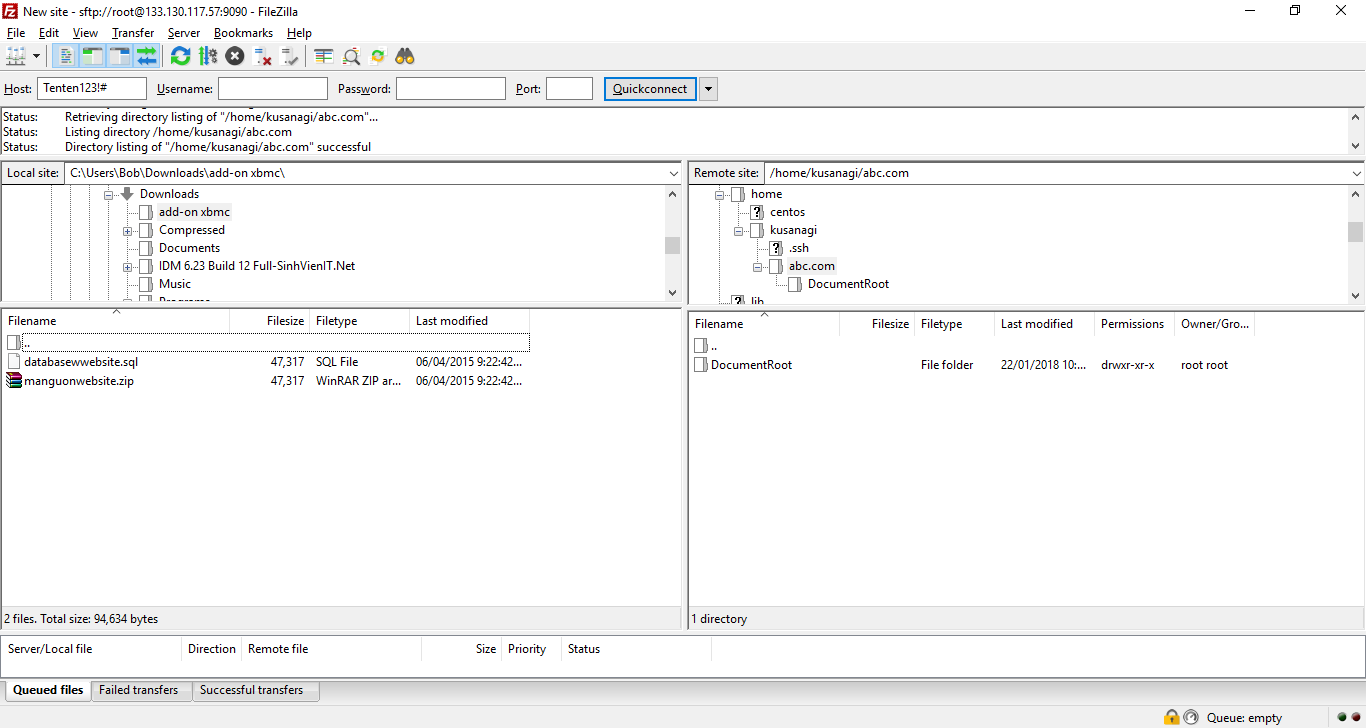This screenshot has width=1366, height=728.
Task: Select Documents folder in local tree
Action: click(189, 248)
